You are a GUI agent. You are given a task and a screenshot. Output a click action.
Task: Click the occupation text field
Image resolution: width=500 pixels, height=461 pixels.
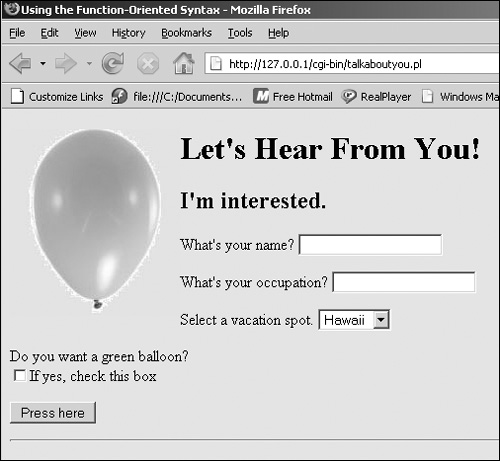coord(404,282)
